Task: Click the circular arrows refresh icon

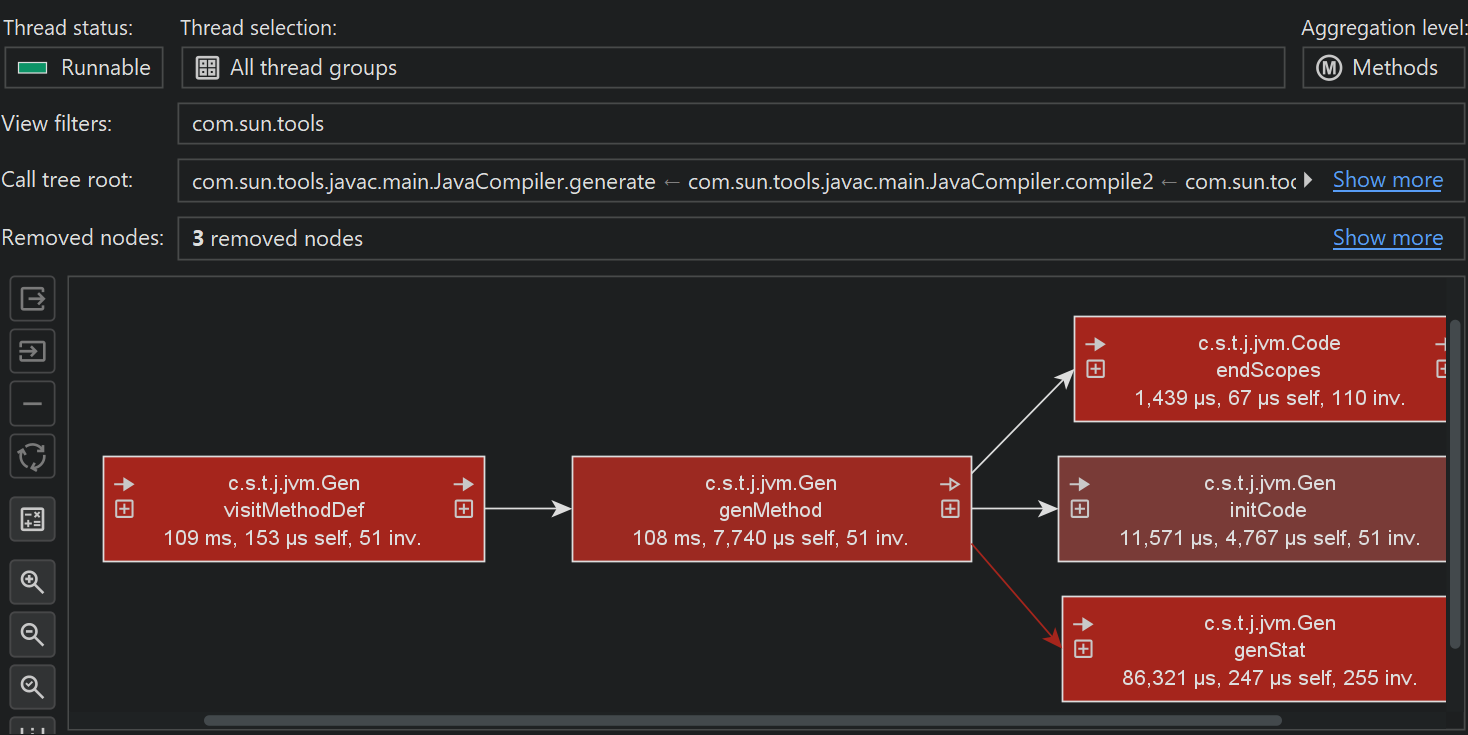Action: click(x=32, y=457)
